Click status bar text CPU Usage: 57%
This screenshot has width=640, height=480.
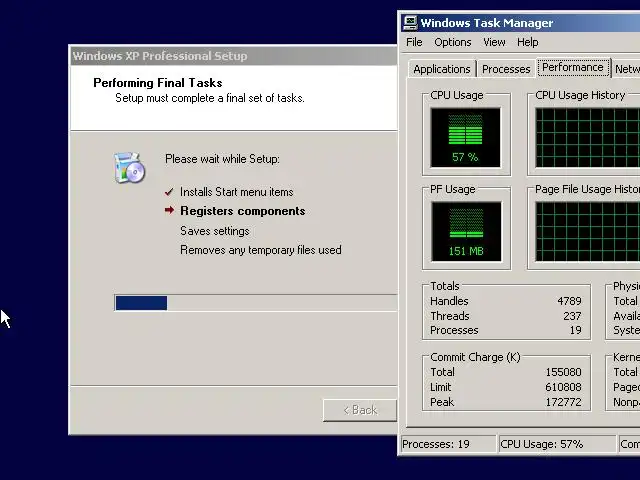(x=542, y=444)
